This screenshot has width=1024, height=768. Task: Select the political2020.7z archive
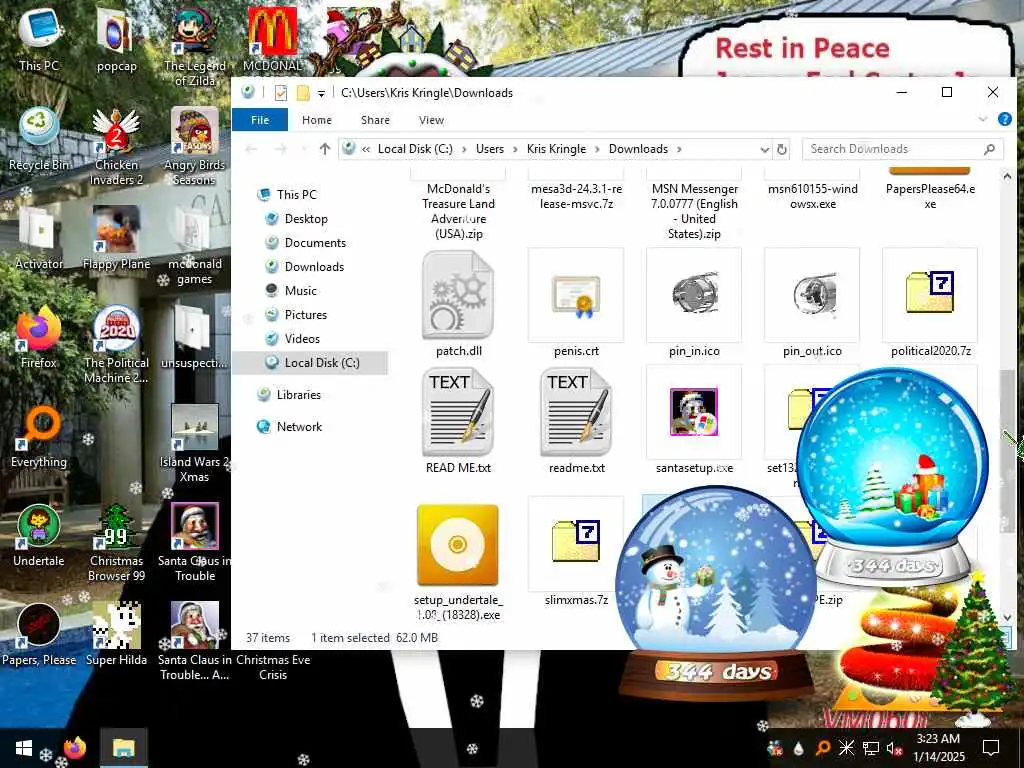click(x=930, y=304)
